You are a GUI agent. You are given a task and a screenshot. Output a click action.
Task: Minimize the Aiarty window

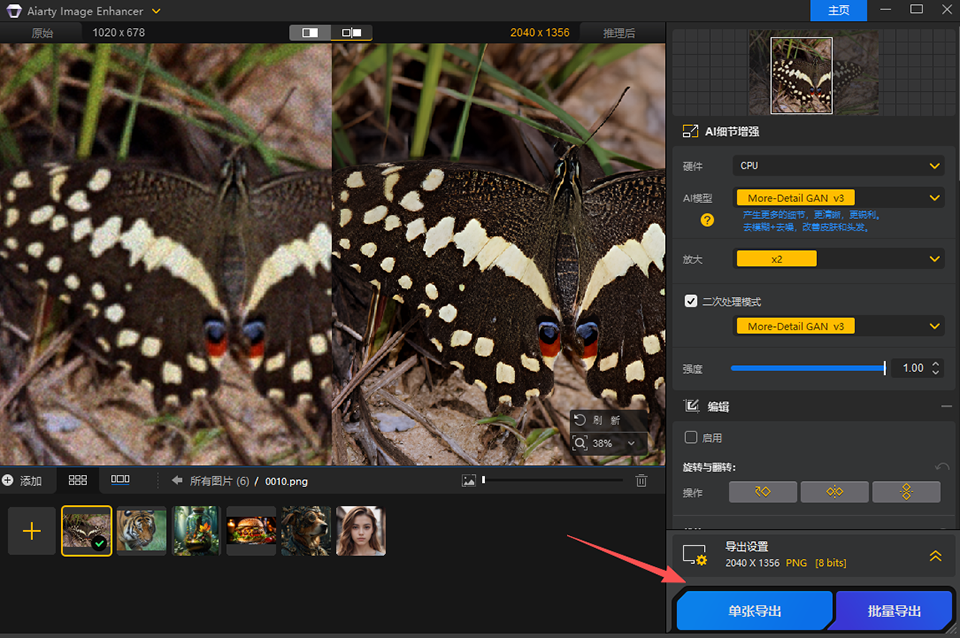pos(885,9)
